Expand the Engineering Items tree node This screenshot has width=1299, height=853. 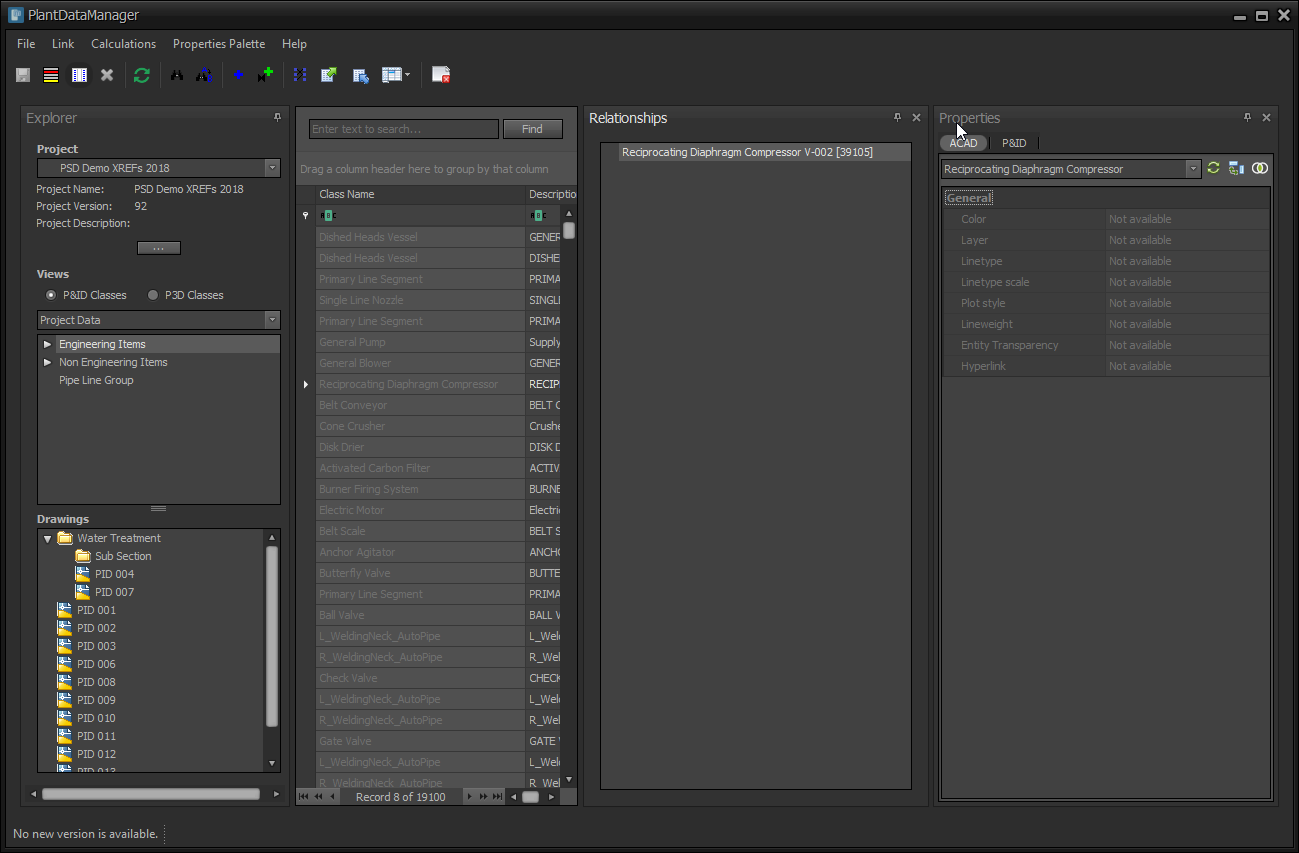click(x=47, y=344)
